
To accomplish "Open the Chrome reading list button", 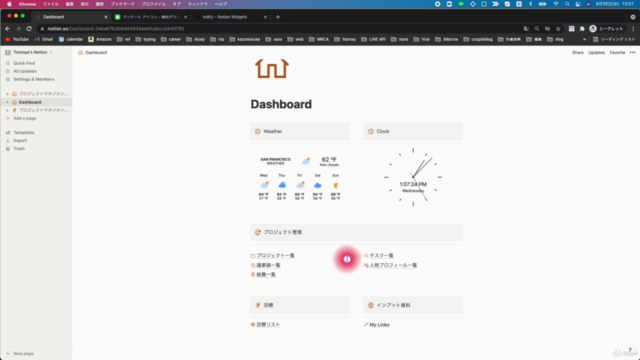I will 614,39.
